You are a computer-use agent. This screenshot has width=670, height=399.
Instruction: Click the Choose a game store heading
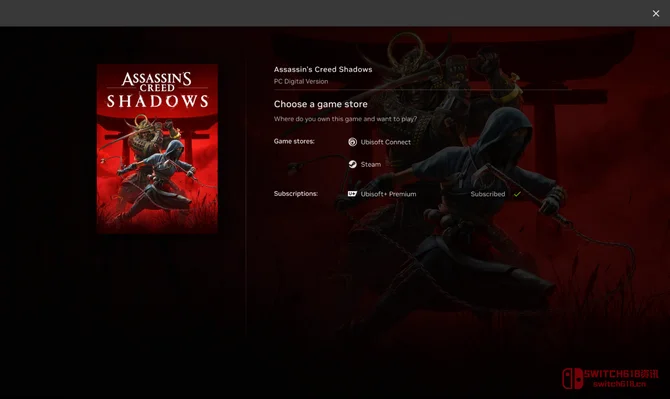click(320, 104)
